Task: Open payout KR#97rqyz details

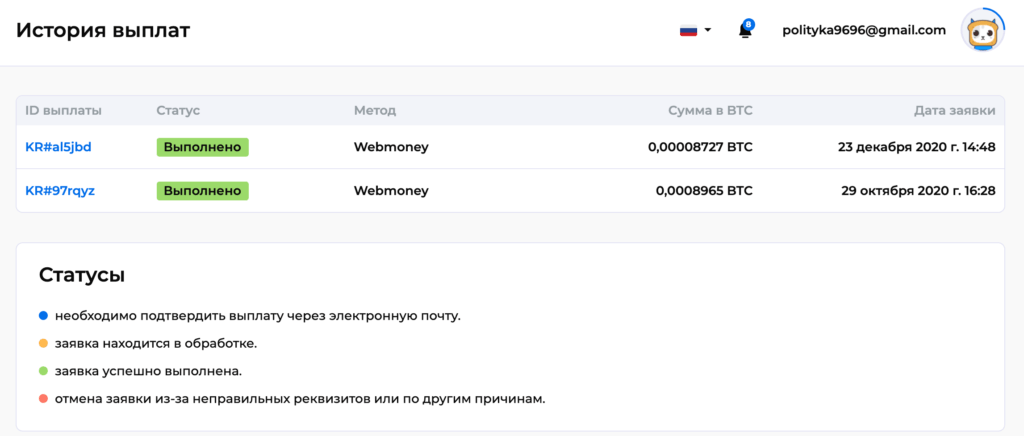Action: click(60, 190)
